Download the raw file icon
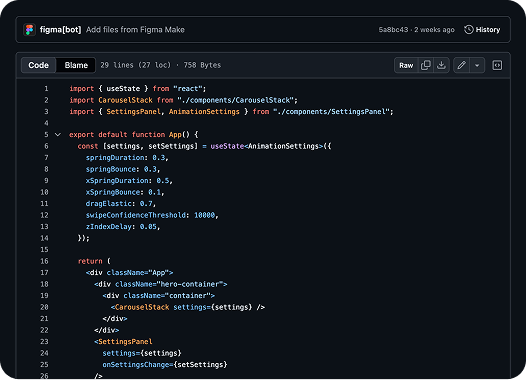Image resolution: width=526 pixels, height=380 pixels. pos(441,65)
